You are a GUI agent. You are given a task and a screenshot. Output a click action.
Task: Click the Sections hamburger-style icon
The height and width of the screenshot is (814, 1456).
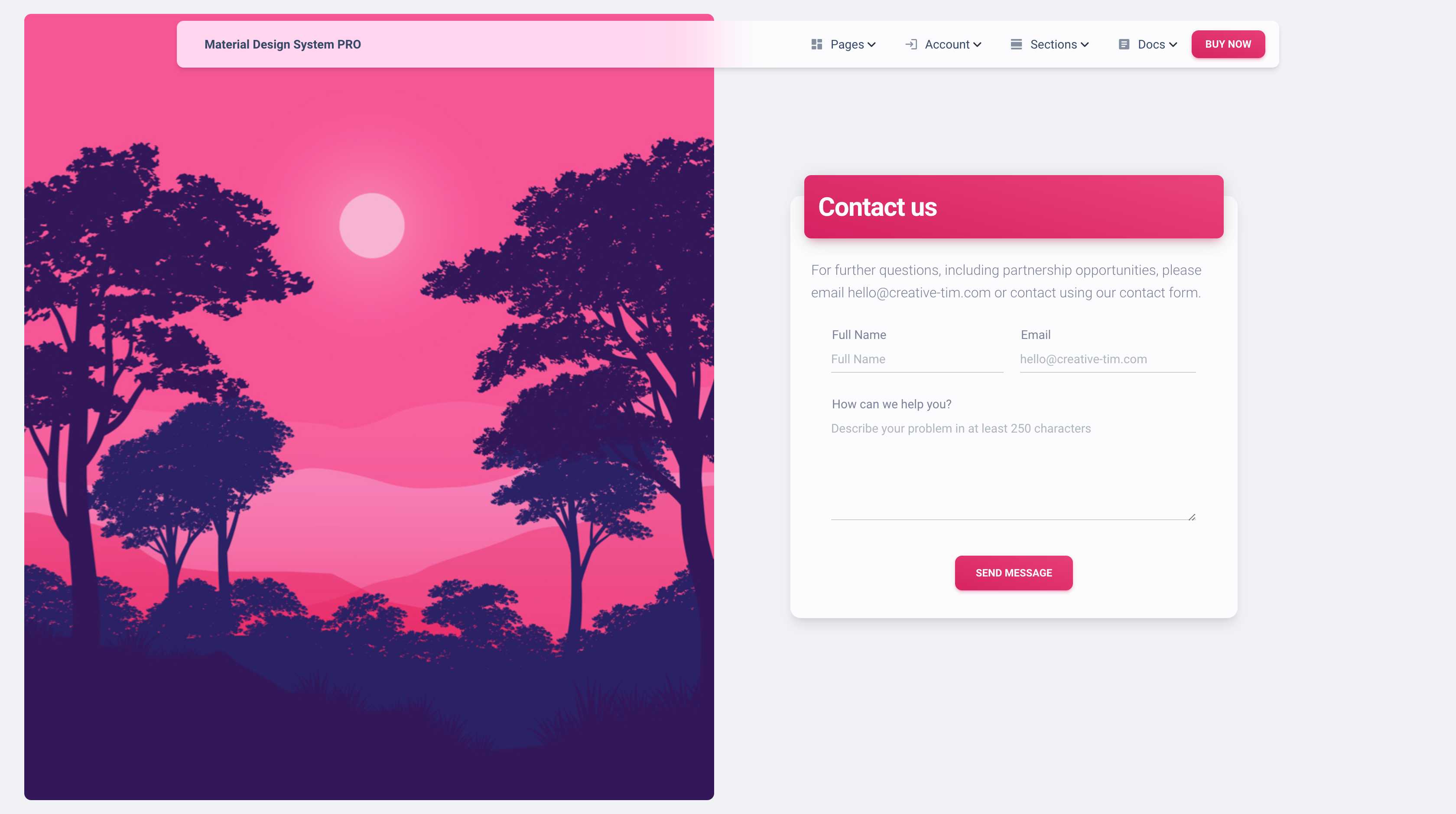1017,44
